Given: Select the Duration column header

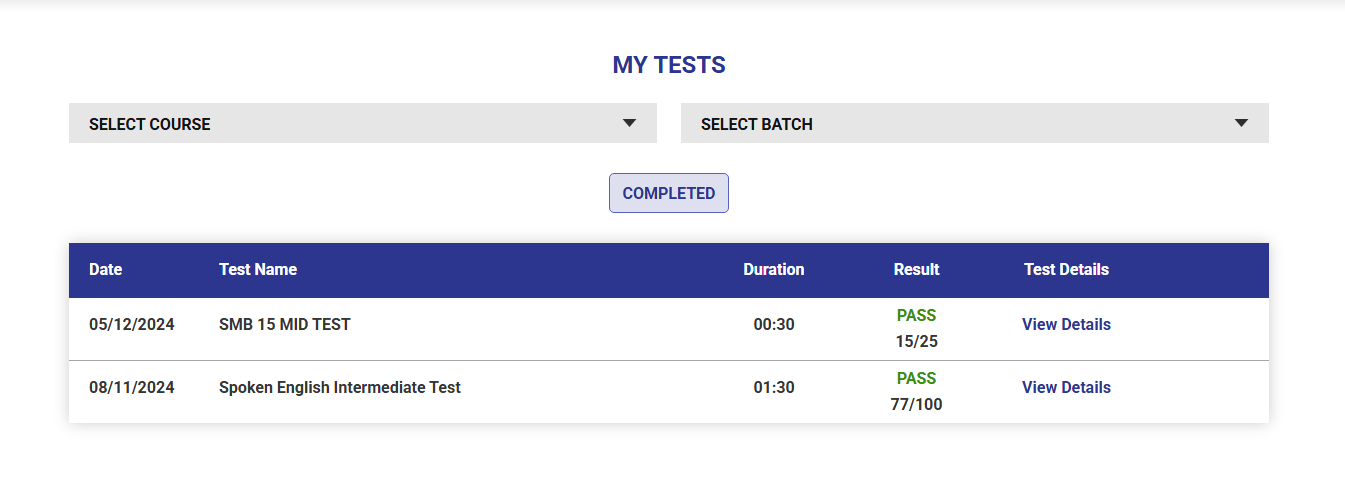Looking at the screenshot, I should [773, 269].
